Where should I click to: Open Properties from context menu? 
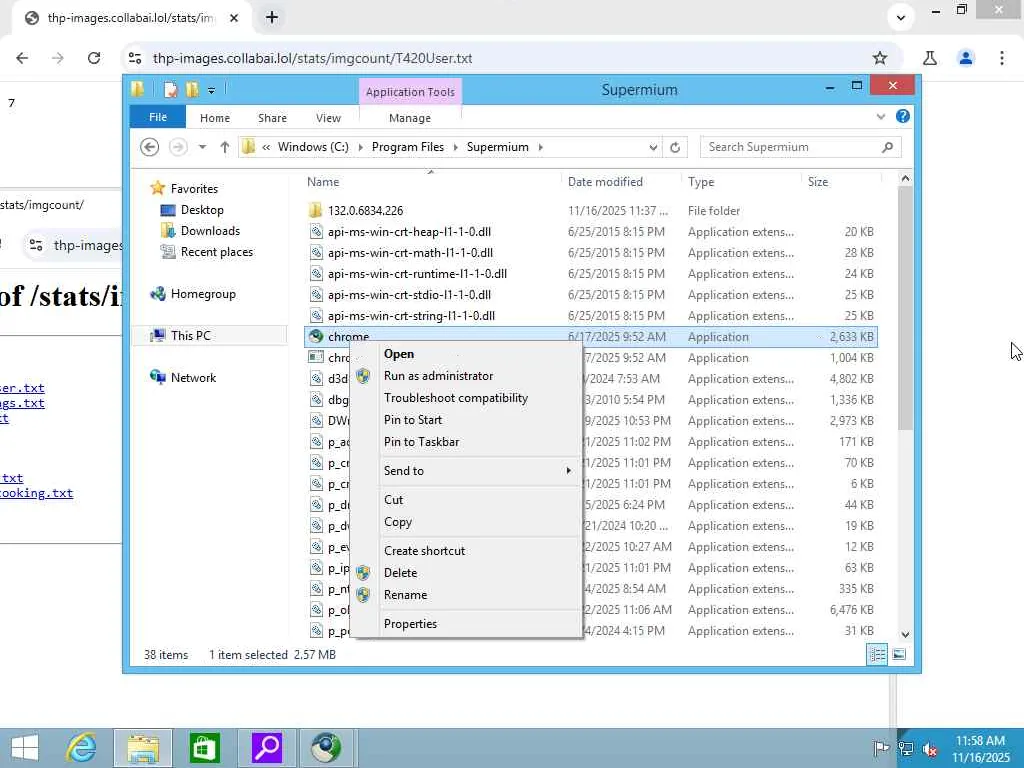[x=410, y=624]
